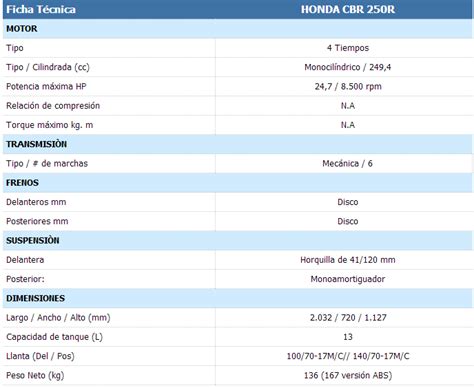The image size is (474, 388).
Task: Select '136 (167 versión ABS)' value
Action: [x=348, y=376]
